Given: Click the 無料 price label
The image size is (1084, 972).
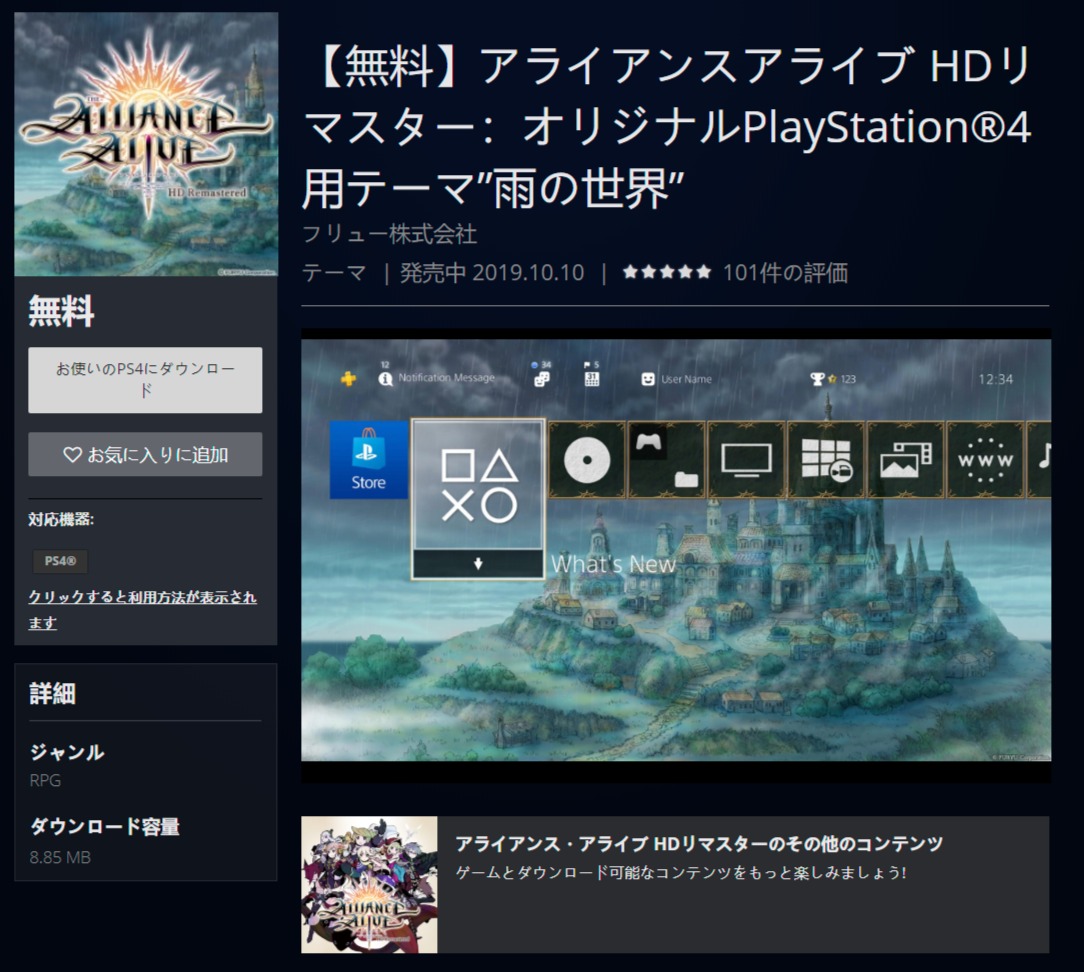Looking at the screenshot, I should coord(61,311).
